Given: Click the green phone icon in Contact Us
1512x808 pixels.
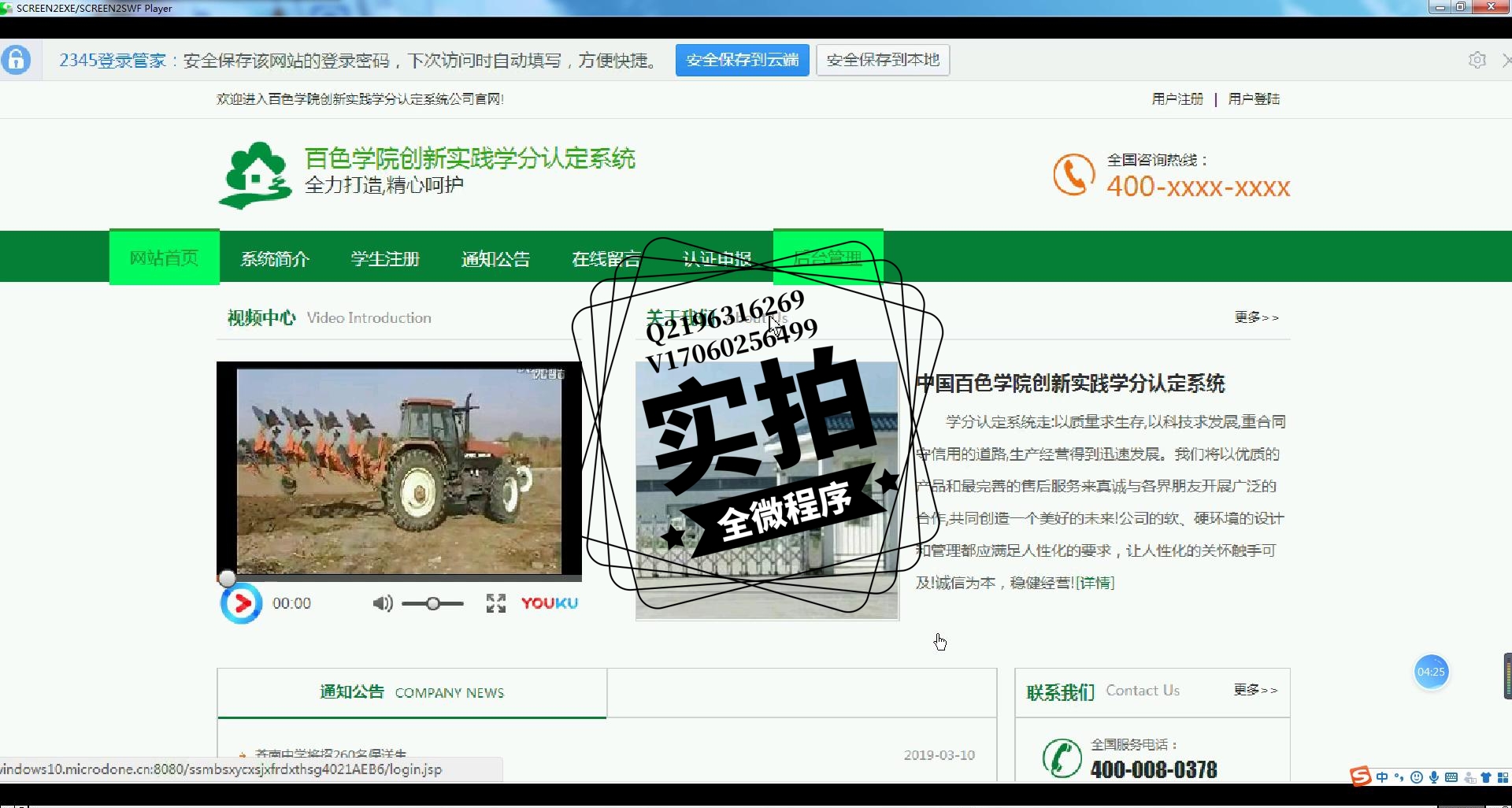Looking at the screenshot, I should tap(1062, 758).
